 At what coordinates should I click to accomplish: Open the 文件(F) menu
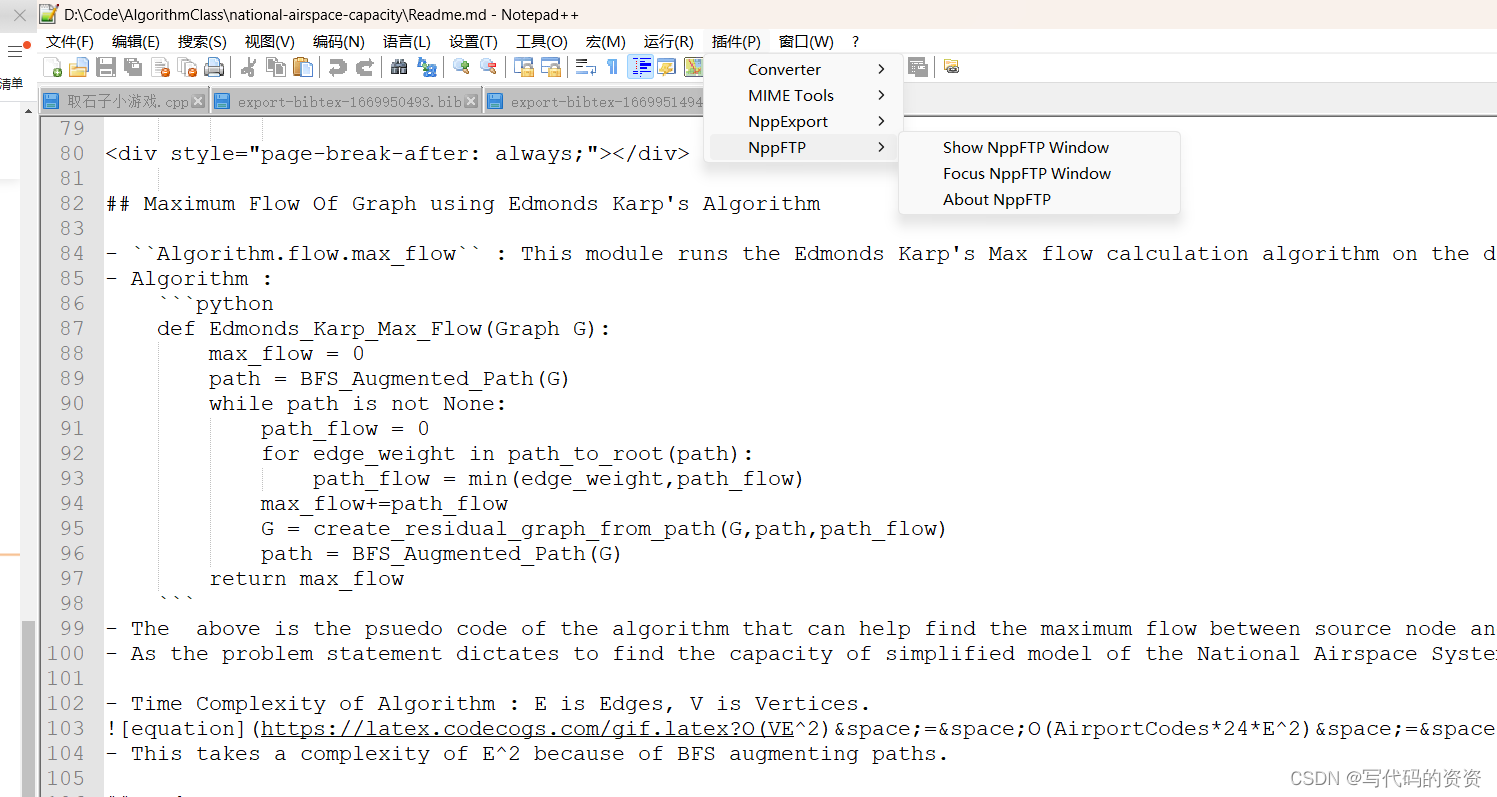coord(70,41)
